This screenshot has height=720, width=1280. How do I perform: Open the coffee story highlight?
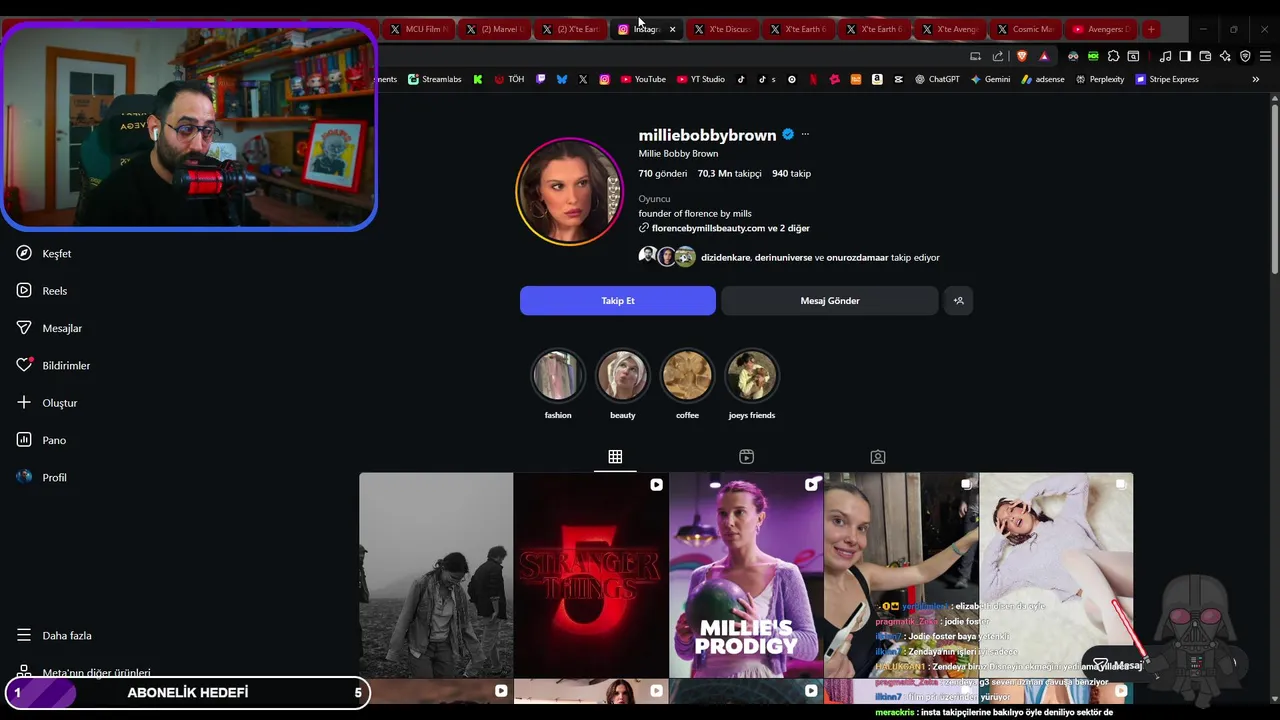[687, 375]
